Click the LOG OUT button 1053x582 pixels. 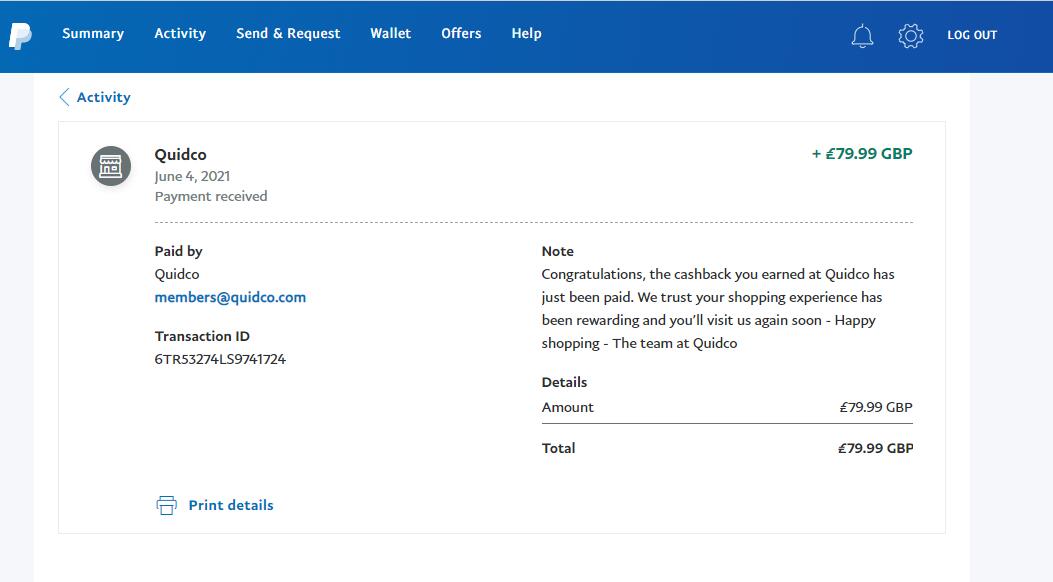coord(972,35)
